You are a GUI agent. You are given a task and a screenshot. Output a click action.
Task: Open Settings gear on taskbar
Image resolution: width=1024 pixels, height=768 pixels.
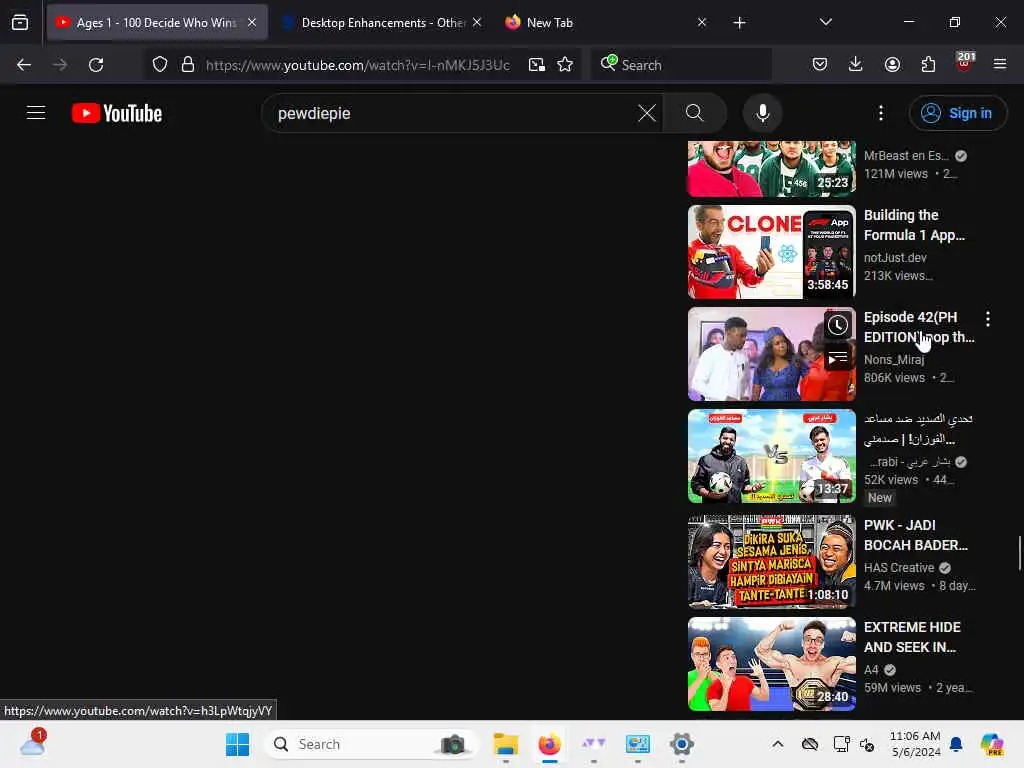coord(681,744)
